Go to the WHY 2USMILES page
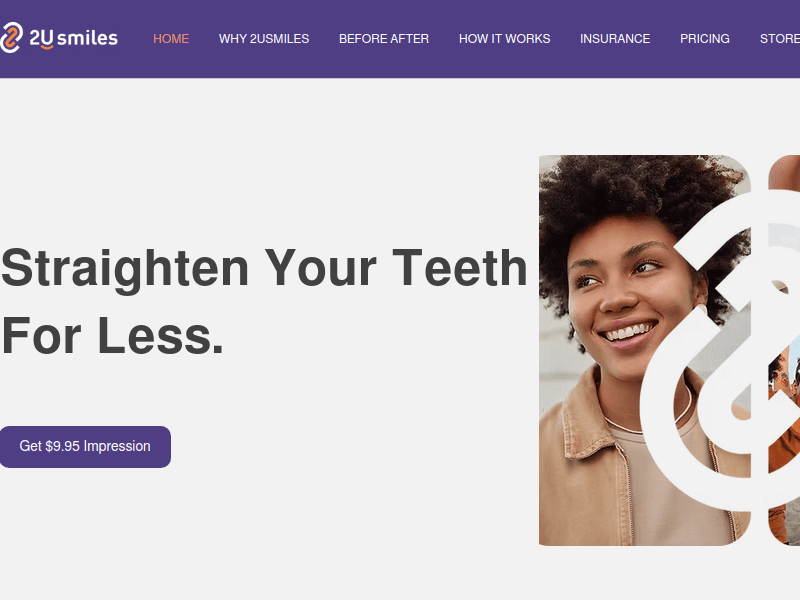Viewport: 800px width, 600px height. click(264, 39)
